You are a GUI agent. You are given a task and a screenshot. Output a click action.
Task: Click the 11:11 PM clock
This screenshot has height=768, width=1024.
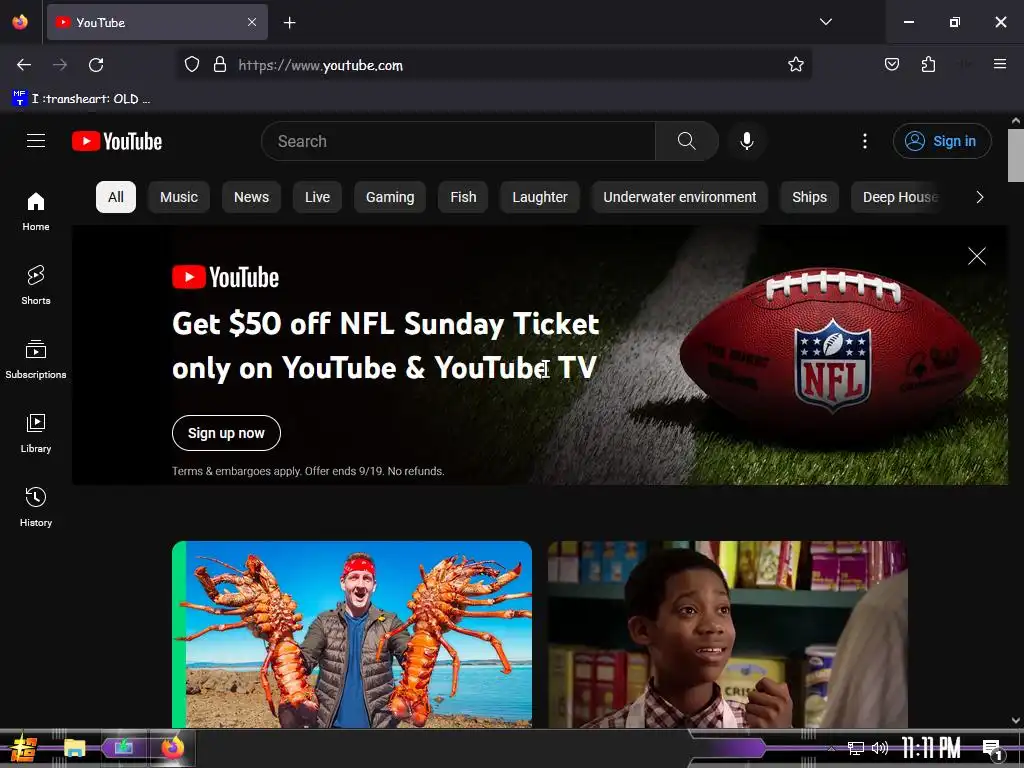931,748
